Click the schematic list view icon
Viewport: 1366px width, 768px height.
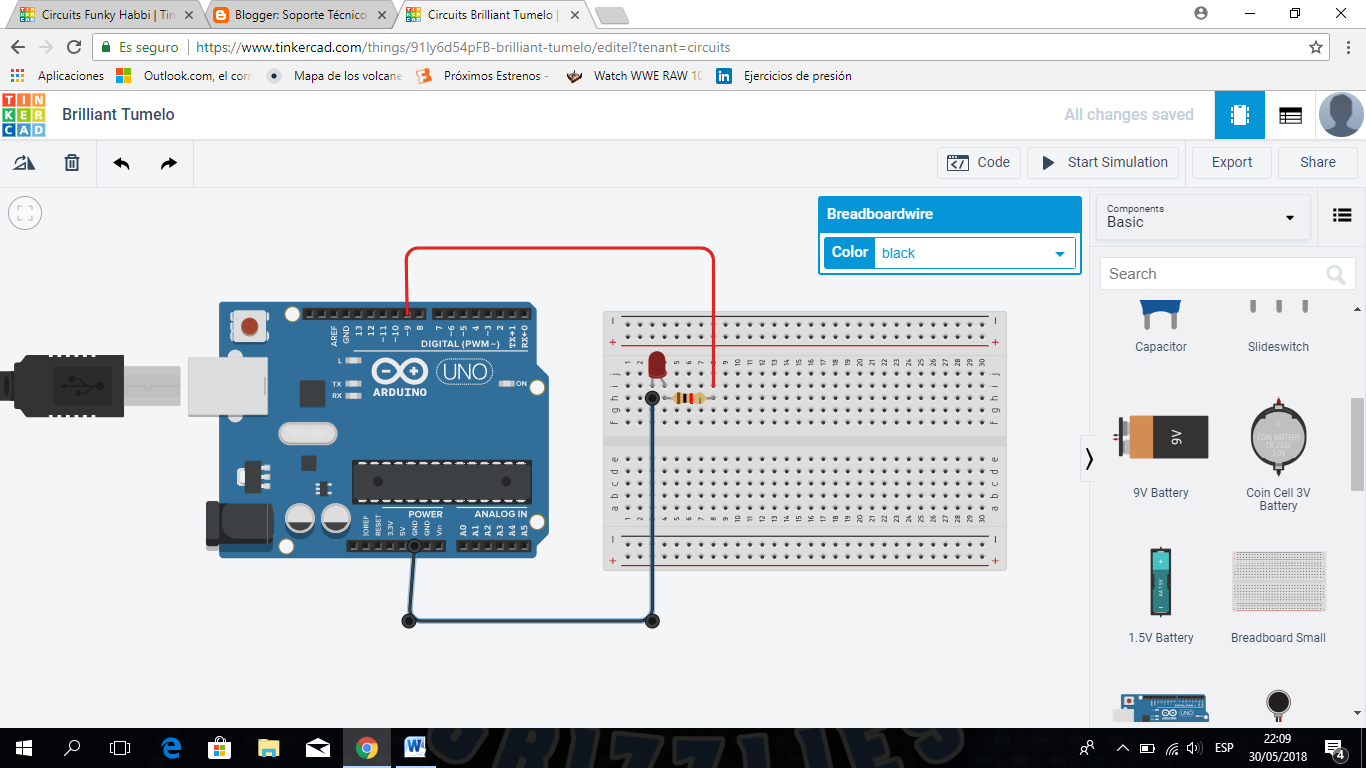click(1290, 114)
